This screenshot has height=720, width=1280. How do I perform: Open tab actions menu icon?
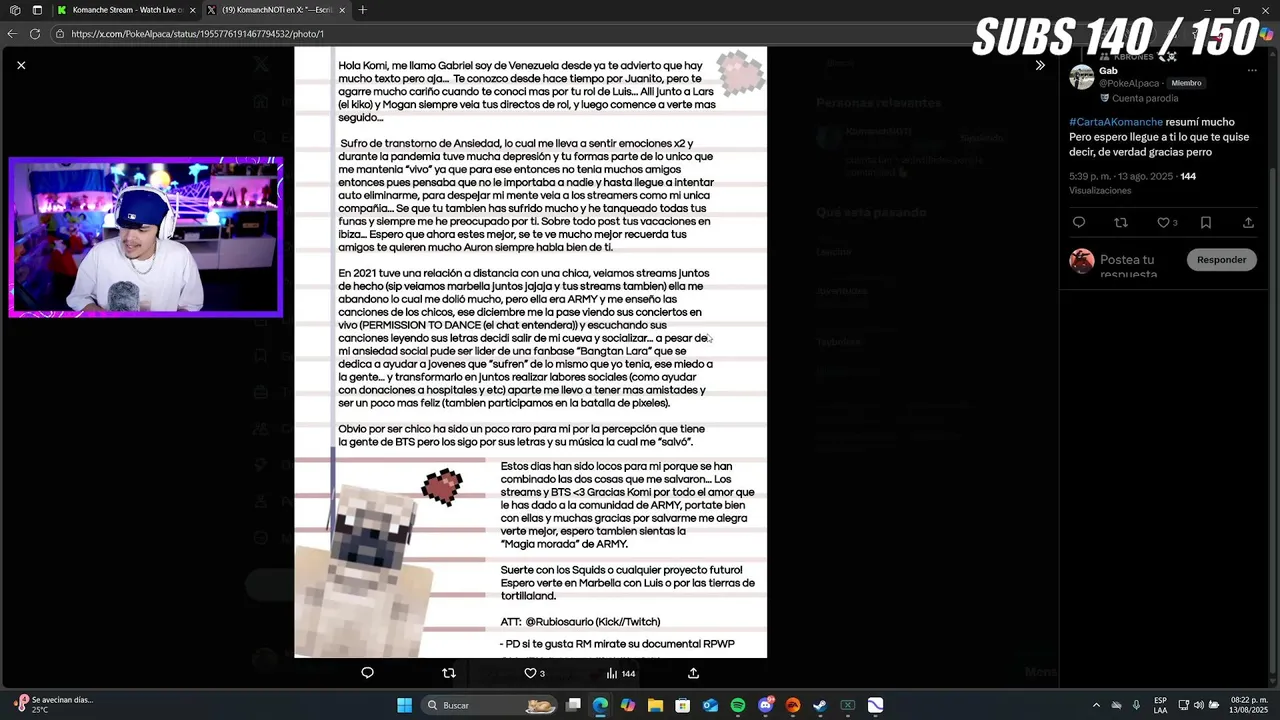pos(37,10)
